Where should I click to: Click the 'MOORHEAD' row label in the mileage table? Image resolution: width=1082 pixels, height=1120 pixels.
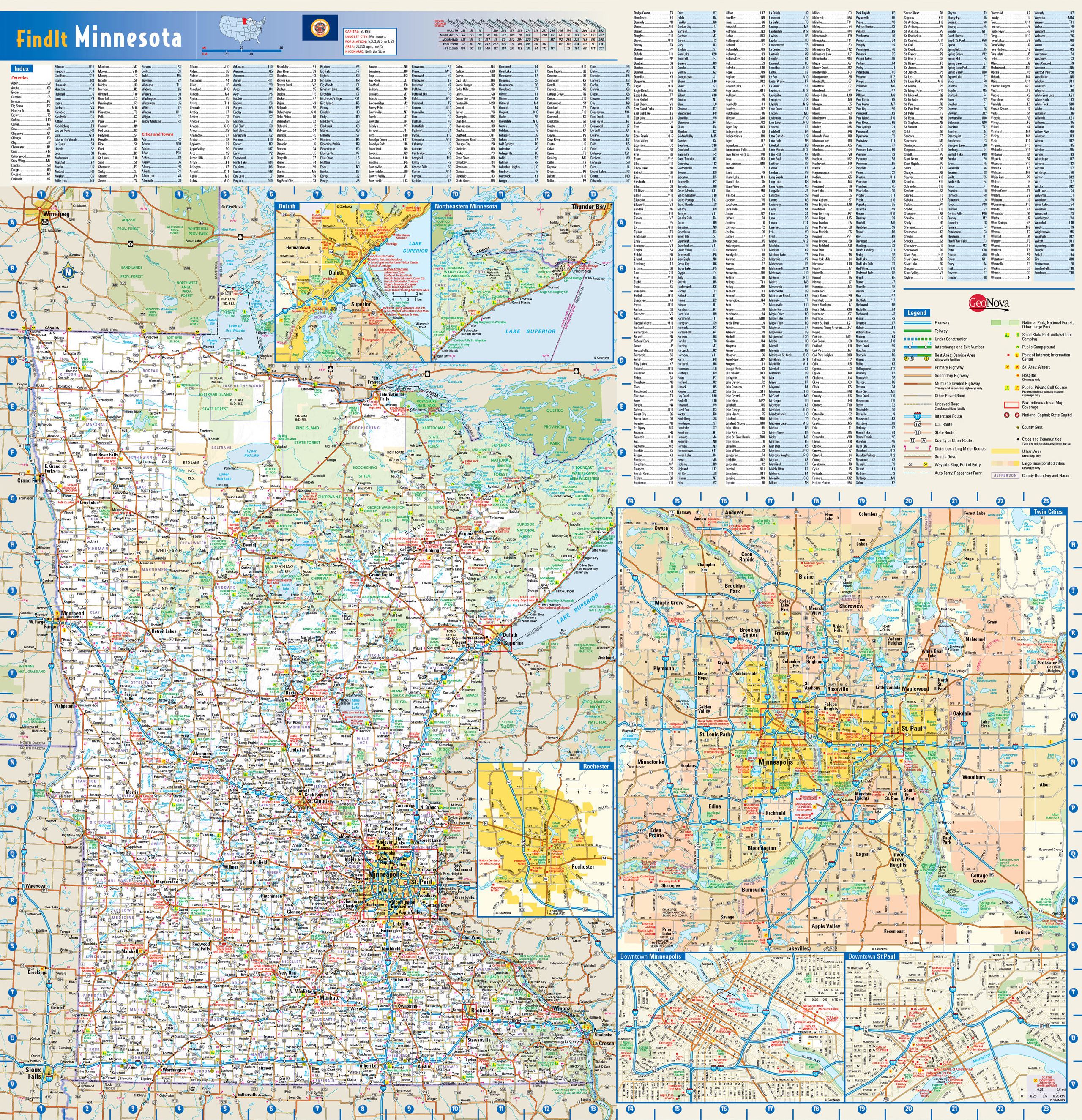(451, 39)
